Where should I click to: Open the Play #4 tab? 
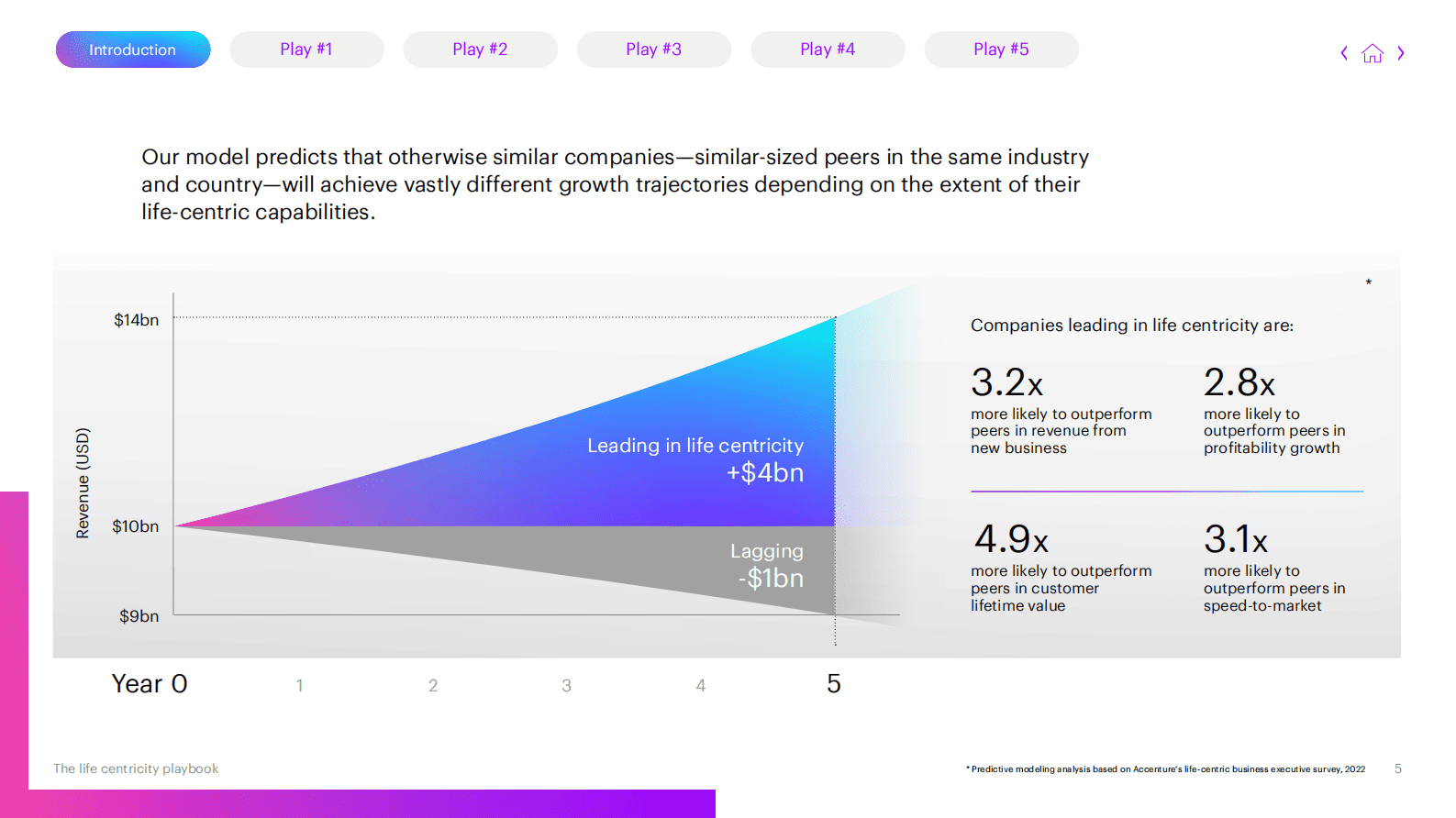point(828,50)
